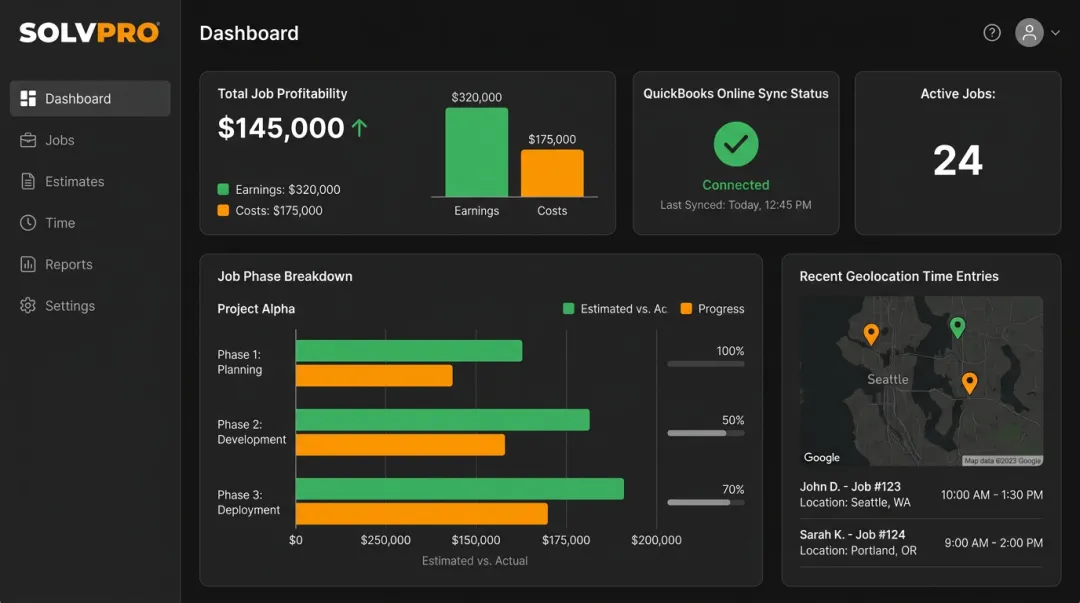The image size is (1080, 603).
Task: Click the $145,000 profitability total
Action: 281,127
